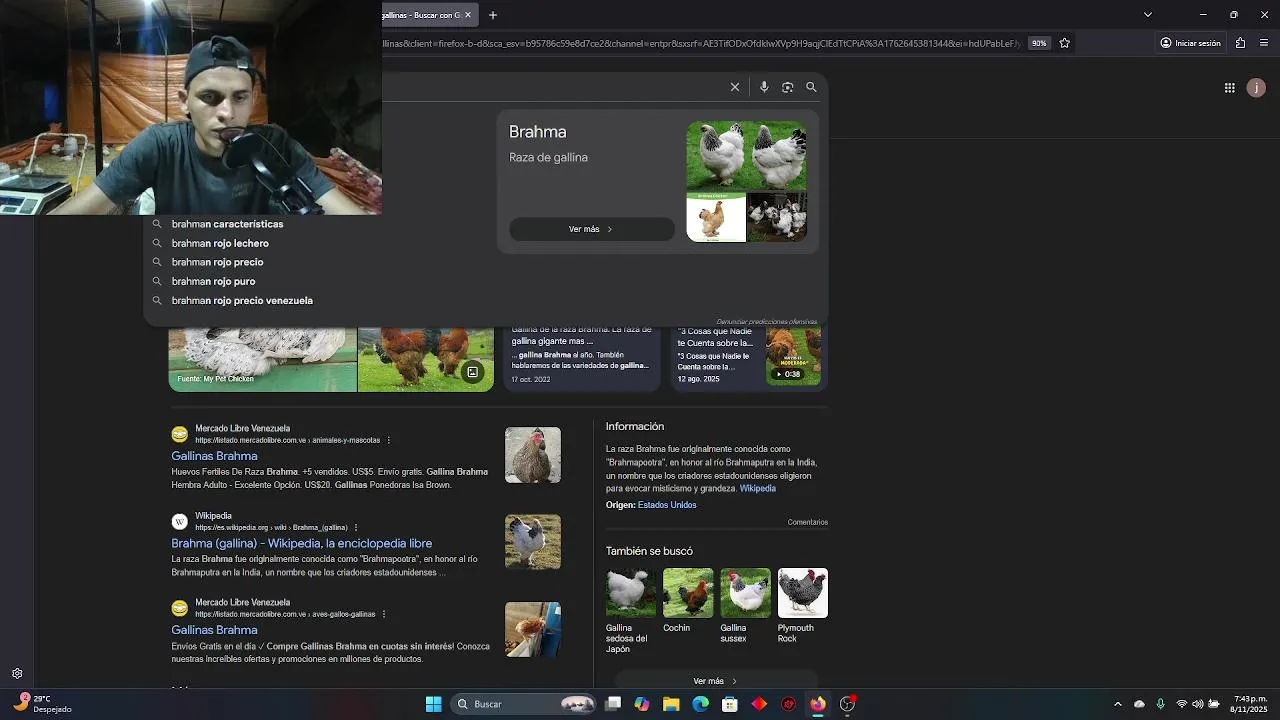
Task: Open the second Gallinas Brahma Mercado Libre link
Action: pos(214,630)
